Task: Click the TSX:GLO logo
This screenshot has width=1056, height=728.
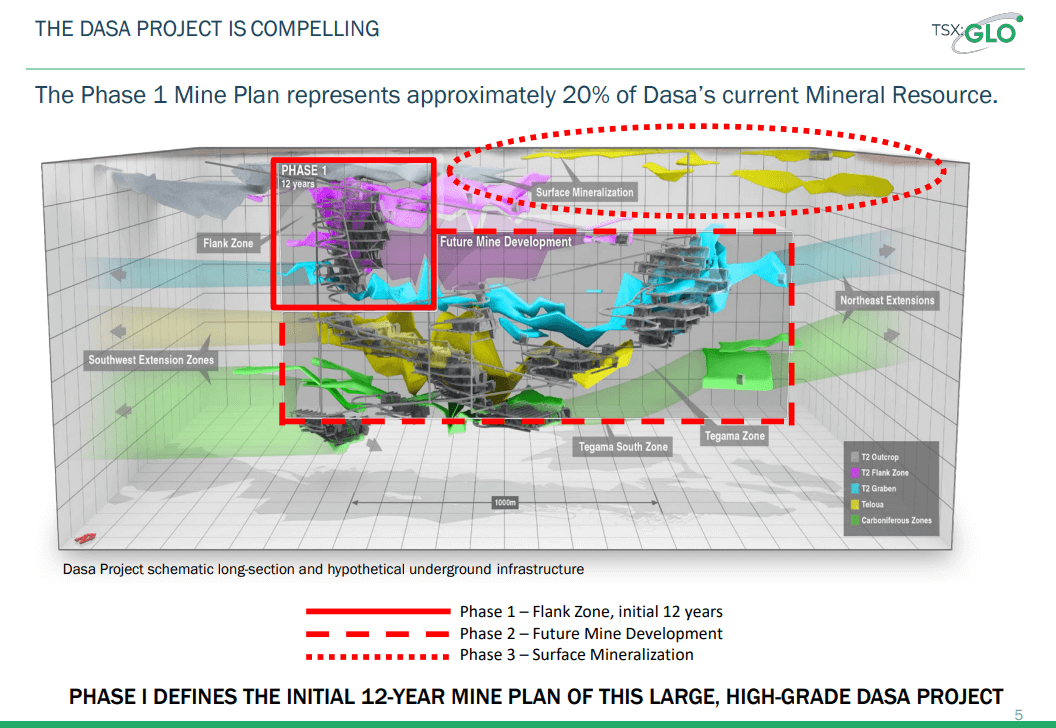Action: (x=977, y=32)
